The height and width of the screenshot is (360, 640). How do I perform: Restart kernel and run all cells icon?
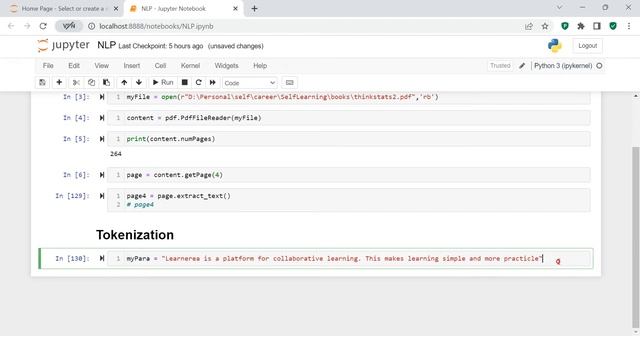click(x=213, y=82)
